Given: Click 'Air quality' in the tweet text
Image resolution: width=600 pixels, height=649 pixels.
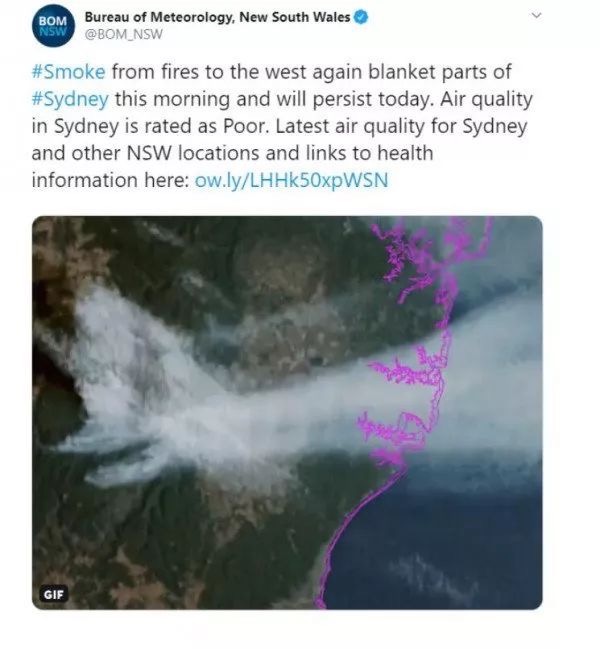Looking at the screenshot, I should coord(486,99).
